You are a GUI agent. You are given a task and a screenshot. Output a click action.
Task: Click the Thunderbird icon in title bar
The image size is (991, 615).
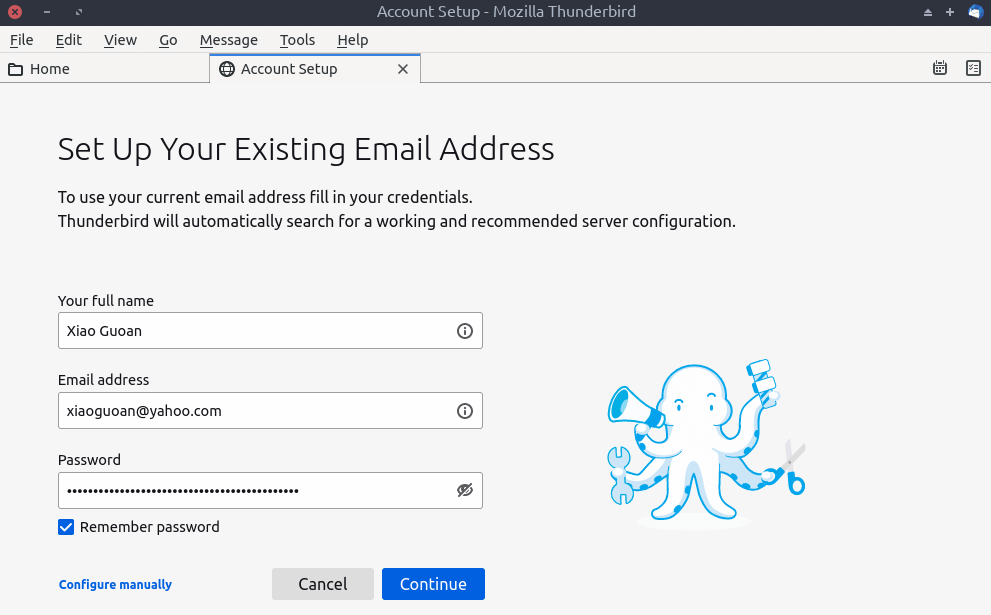click(x=975, y=12)
